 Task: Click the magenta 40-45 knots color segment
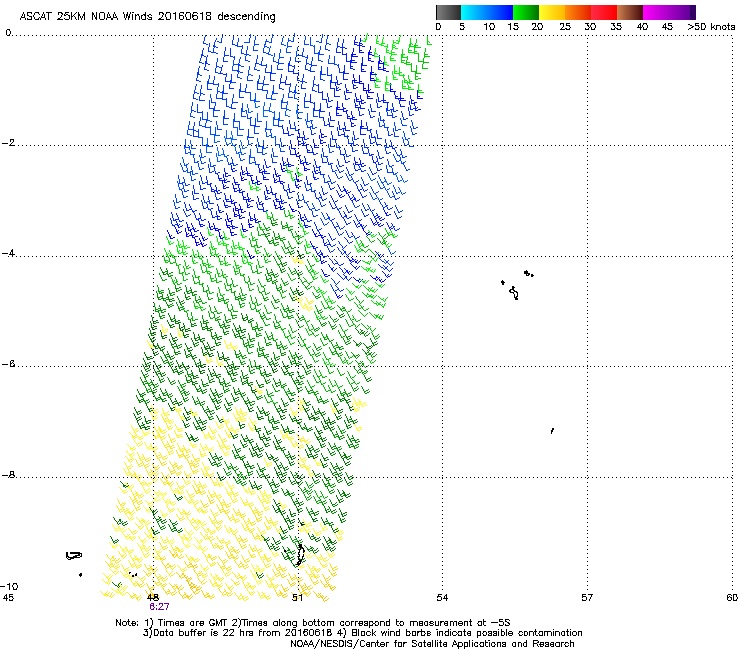pyautogui.click(x=656, y=12)
